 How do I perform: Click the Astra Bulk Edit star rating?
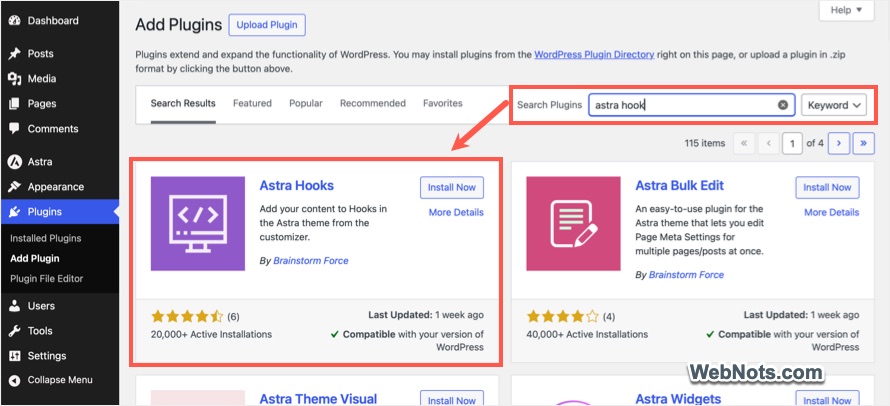tap(562, 316)
